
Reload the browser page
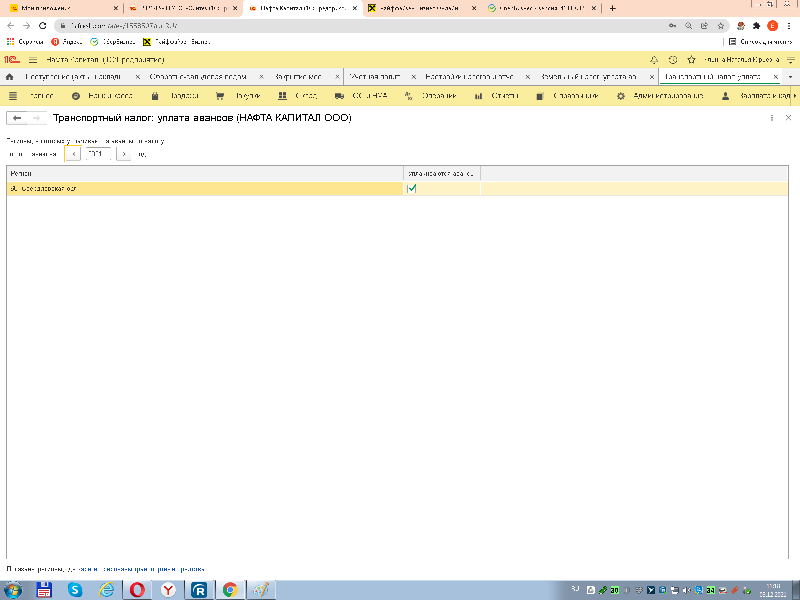point(43,26)
